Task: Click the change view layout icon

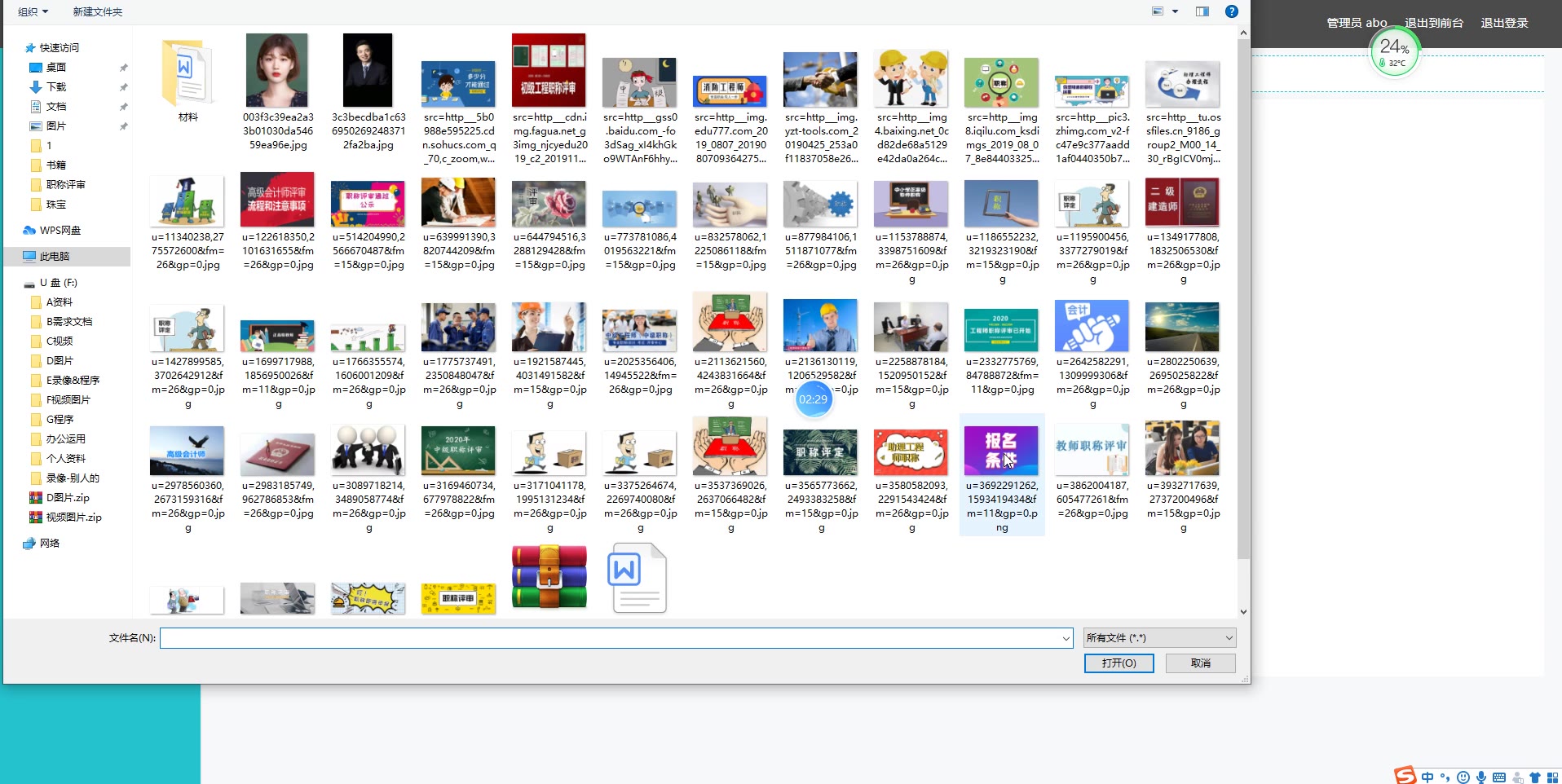Action: point(1158,11)
